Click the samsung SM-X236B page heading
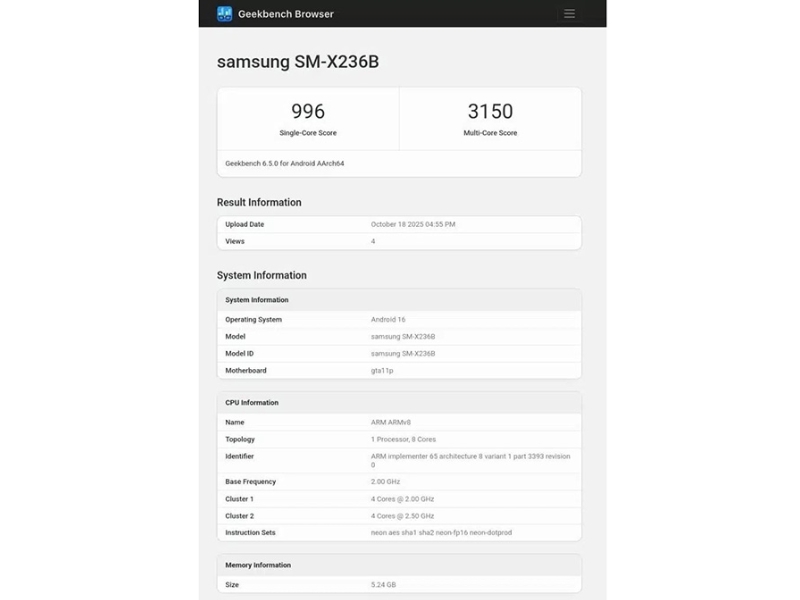Screen dimensions: 800x600 click(x=298, y=62)
